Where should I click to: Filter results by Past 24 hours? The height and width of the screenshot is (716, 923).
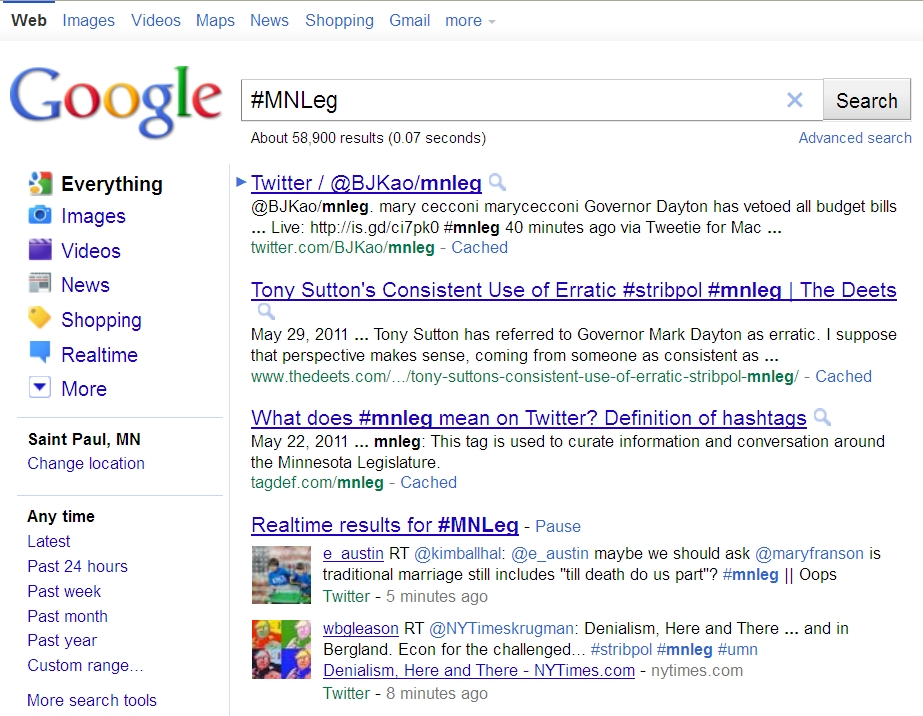coord(77,566)
